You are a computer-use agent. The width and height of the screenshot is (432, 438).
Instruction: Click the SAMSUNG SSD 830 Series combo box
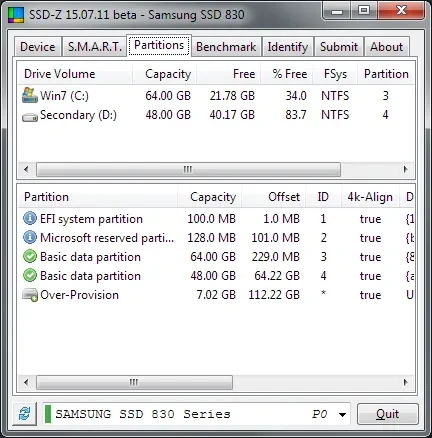pos(196,414)
